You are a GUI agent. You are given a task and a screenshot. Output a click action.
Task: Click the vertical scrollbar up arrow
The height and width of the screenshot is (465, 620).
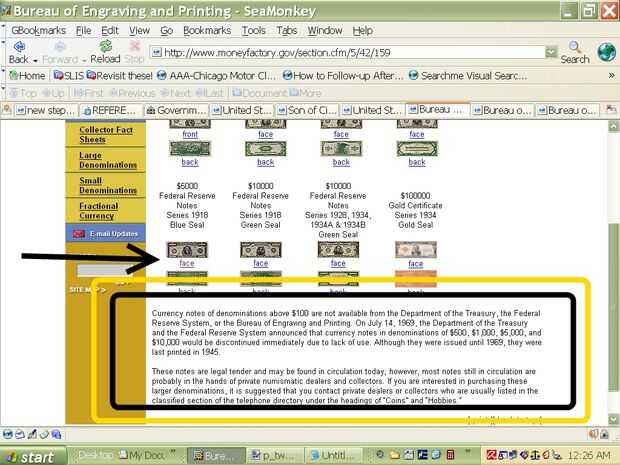[613, 127]
